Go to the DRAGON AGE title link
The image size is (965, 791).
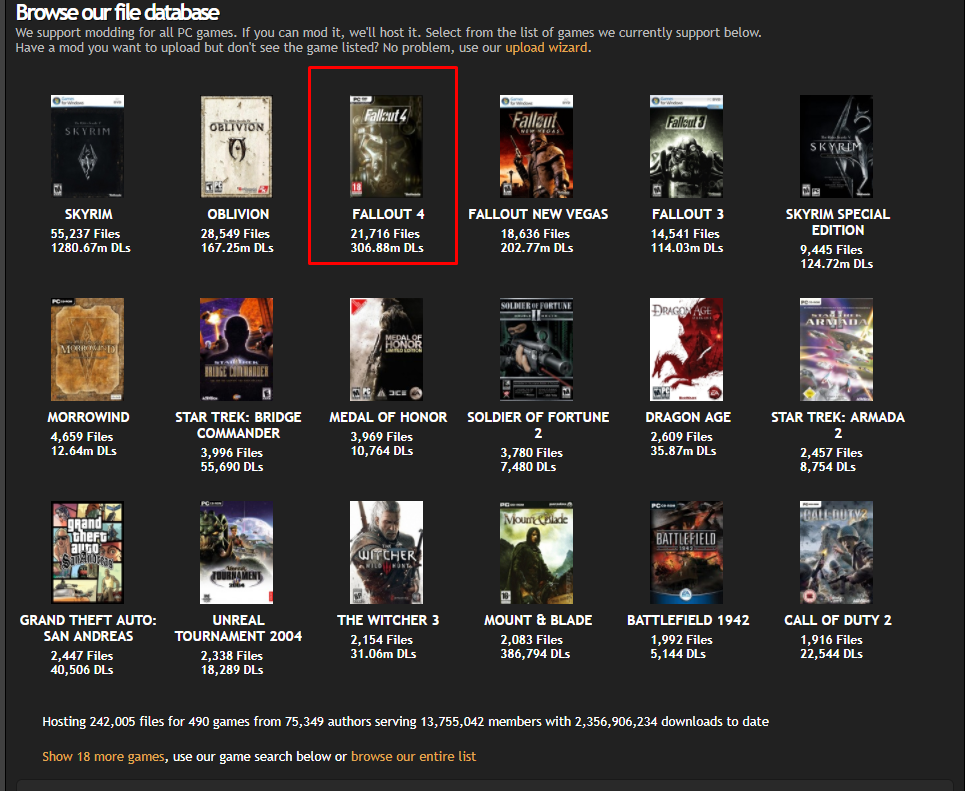tap(688, 417)
